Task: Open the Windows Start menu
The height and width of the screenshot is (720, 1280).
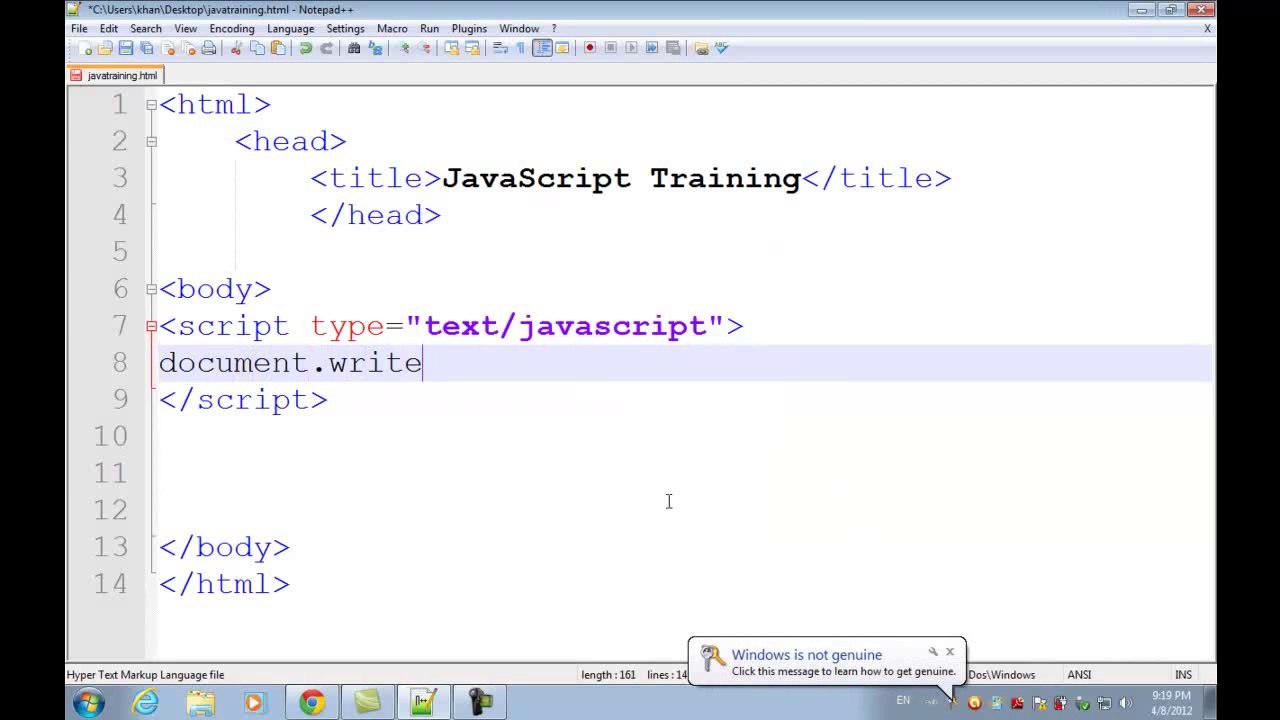Action: click(x=88, y=702)
